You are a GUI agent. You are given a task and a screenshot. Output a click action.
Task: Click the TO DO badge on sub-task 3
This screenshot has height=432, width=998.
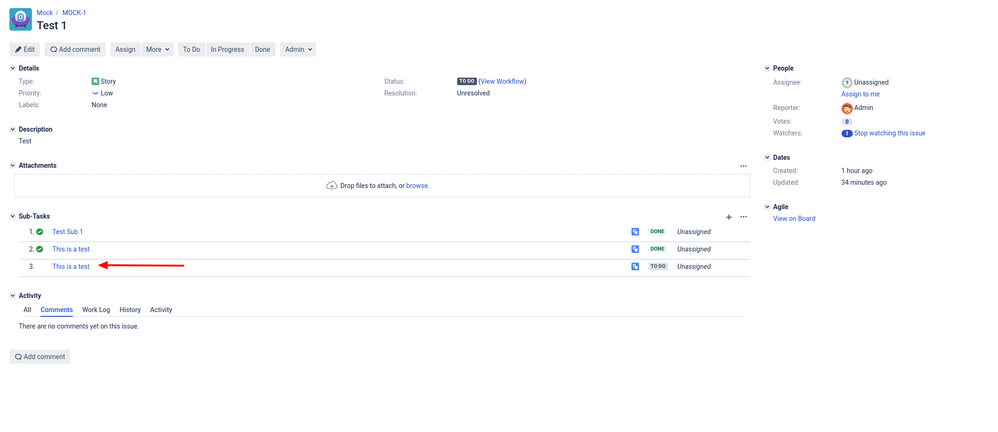tap(658, 267)
